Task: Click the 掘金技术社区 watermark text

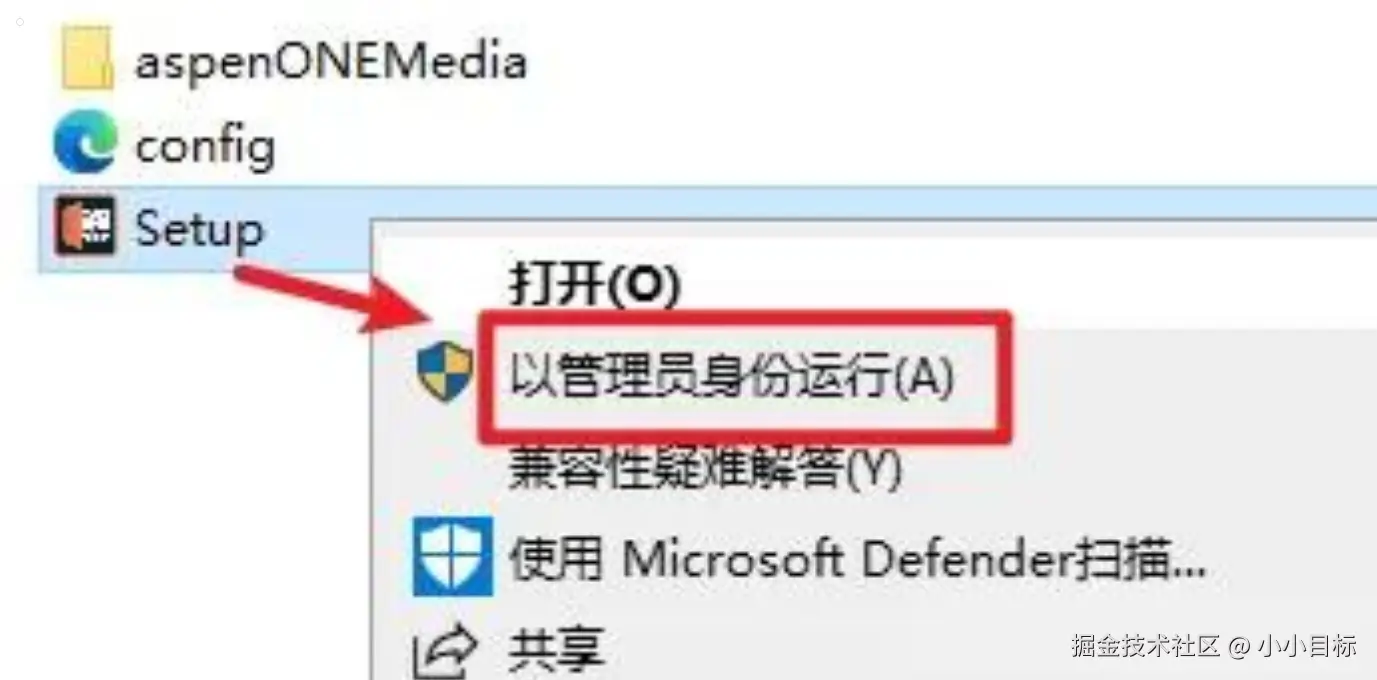Action: point(1146,645)
